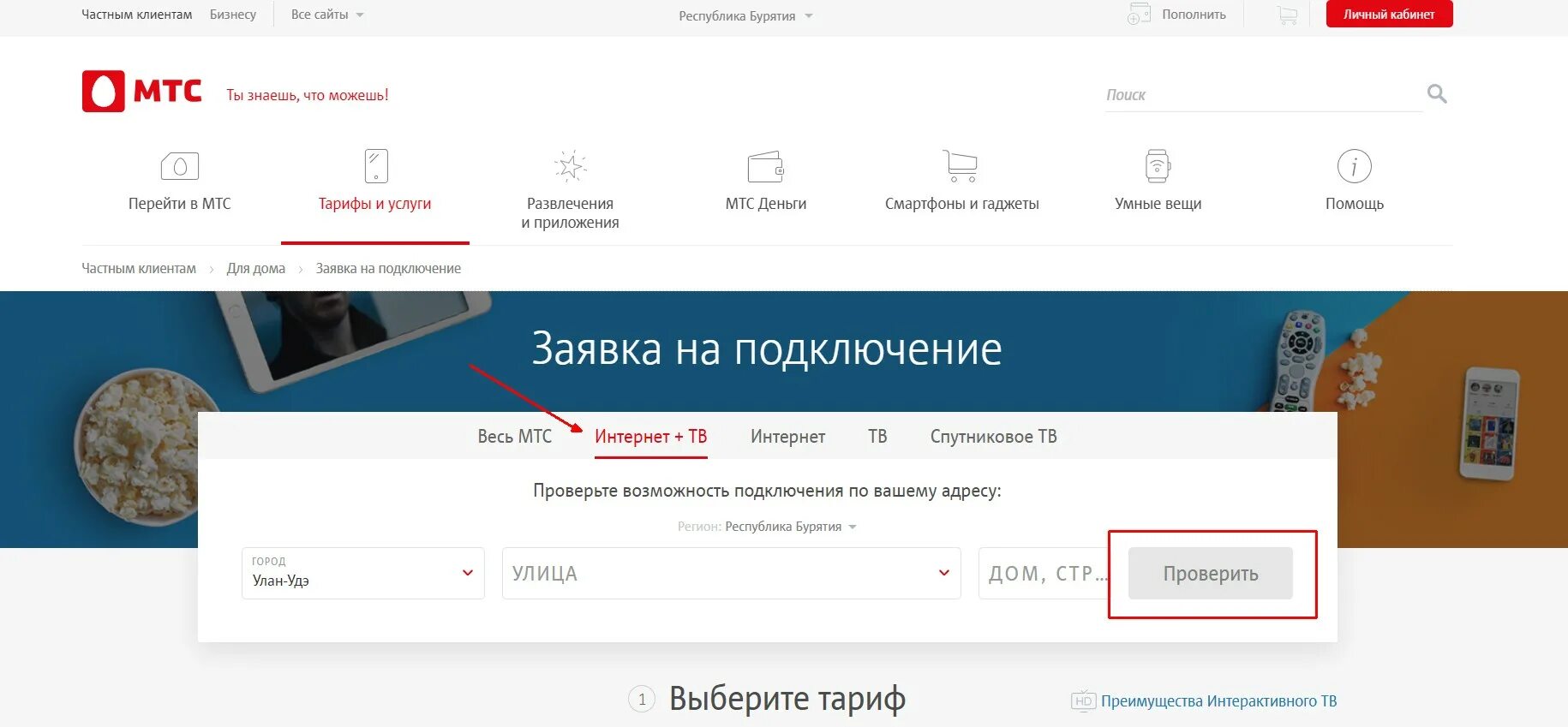Click the SIM card icon above Перейти в МТС
Image resolution: width=1568 pixels, height=727 pixels.
point(180,166)
